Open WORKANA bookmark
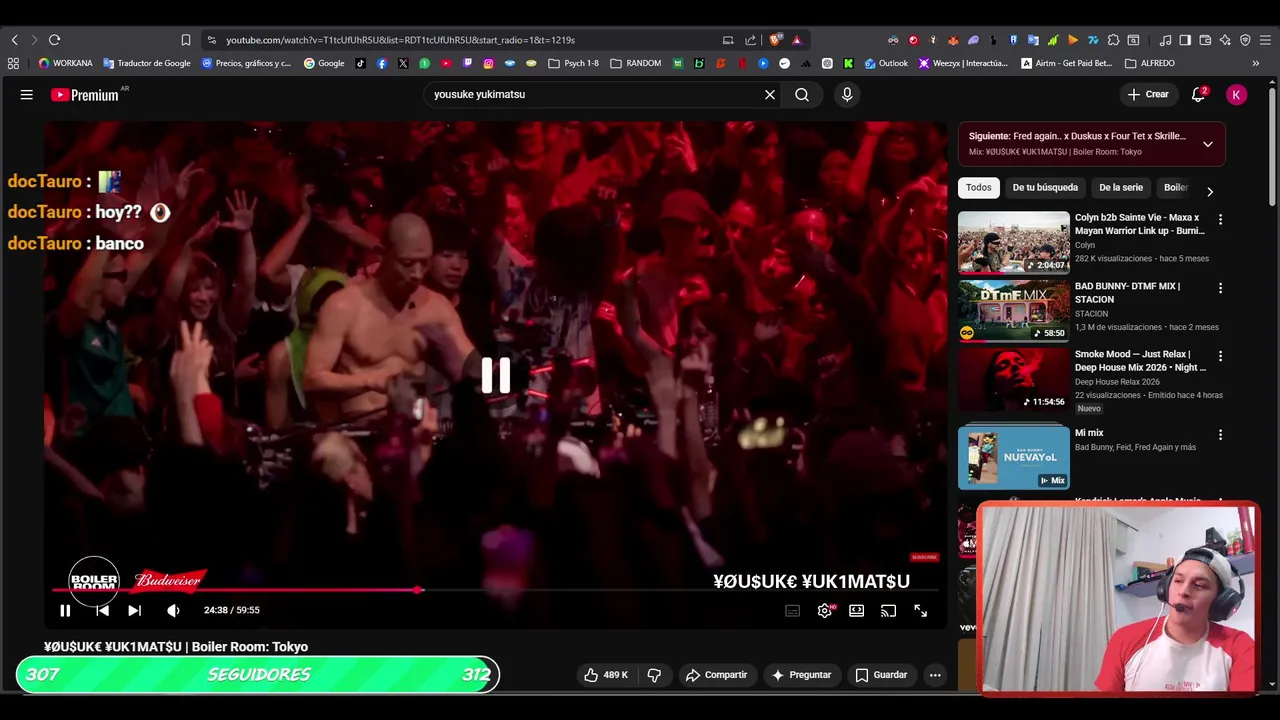This screenshot has width=1280, height=720. pyautogui.click(x=65, y=63)
